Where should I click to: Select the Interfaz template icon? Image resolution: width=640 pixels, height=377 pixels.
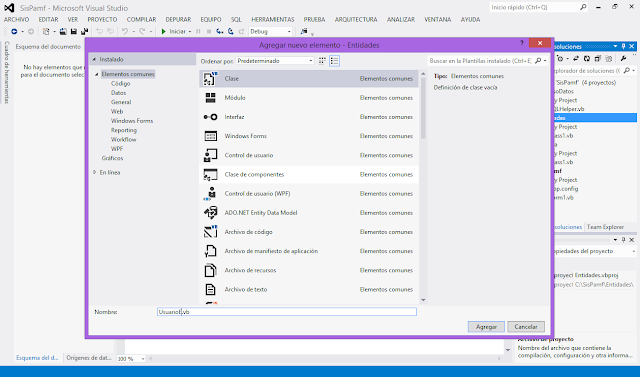coord(210,117)
